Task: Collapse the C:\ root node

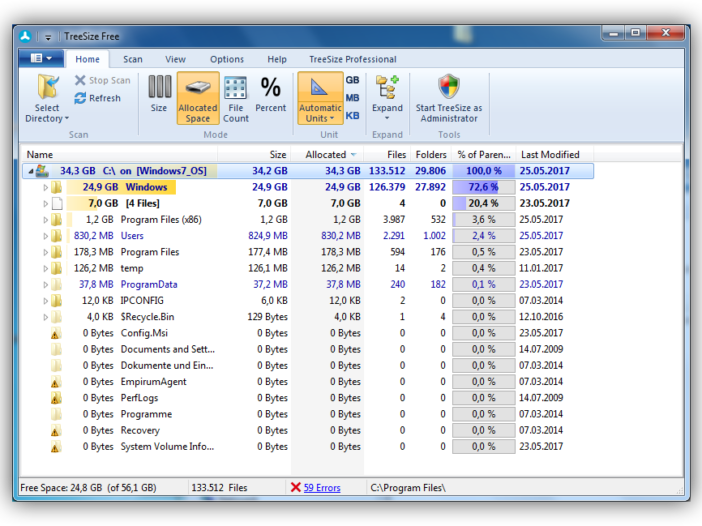Action: pyautogui.click(x=30, y=171)
